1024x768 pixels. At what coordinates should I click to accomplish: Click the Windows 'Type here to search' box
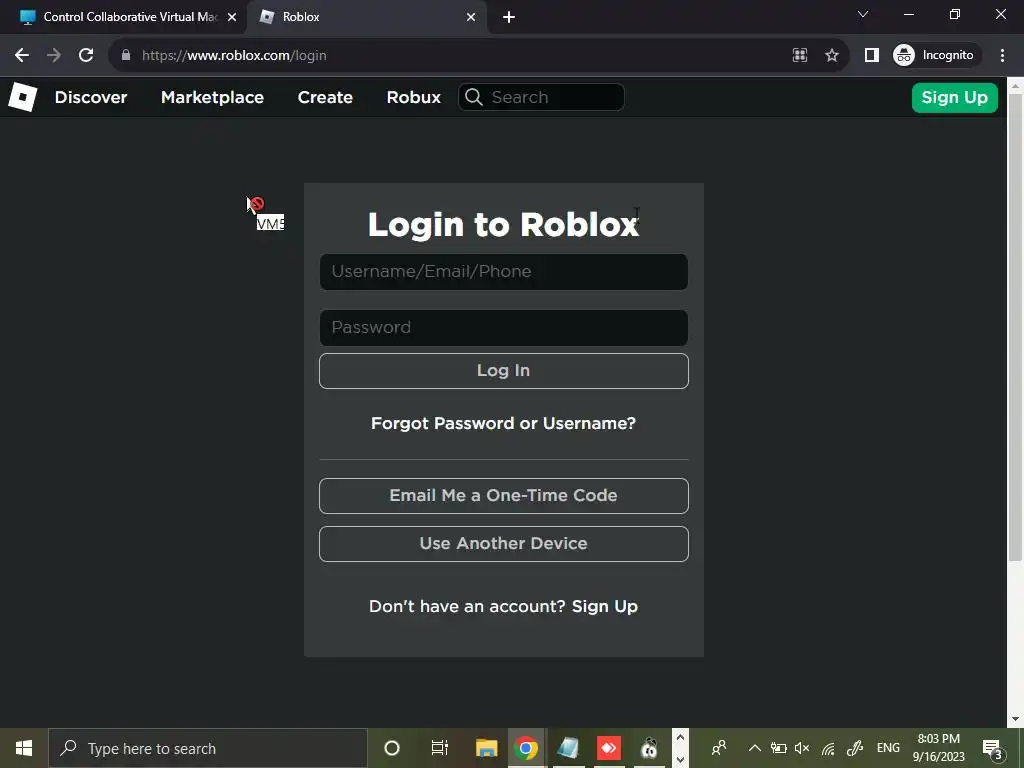(208, 748)
